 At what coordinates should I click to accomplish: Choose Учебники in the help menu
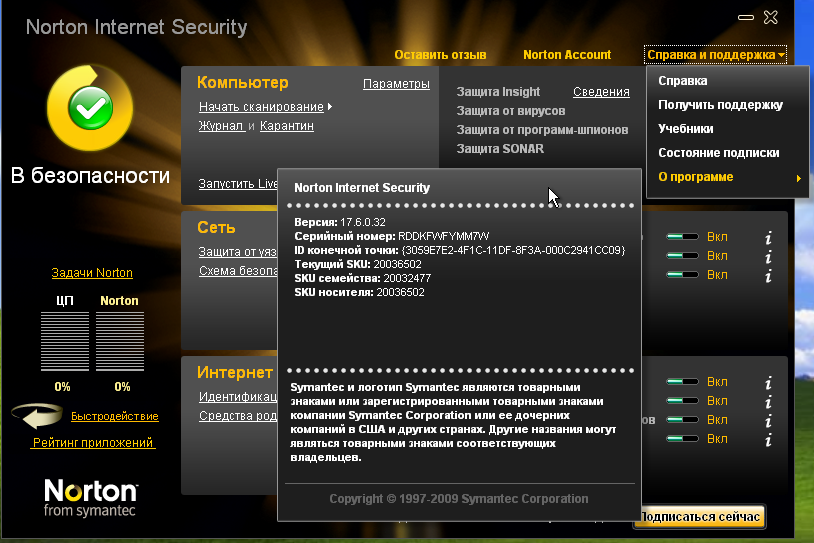pyautogui.click(x=685, y=129)
